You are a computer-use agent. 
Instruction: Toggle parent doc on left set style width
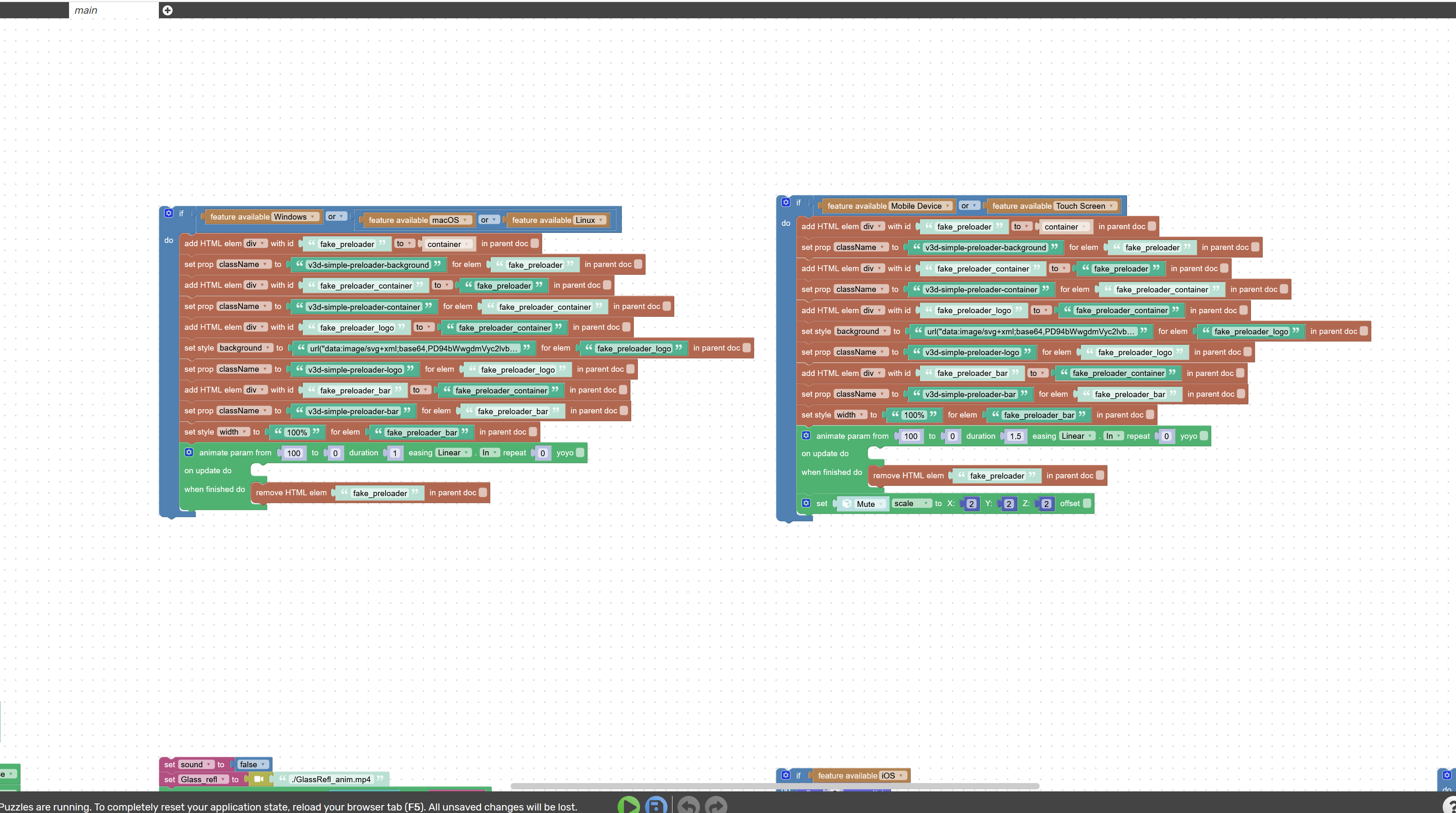point(533,432)
